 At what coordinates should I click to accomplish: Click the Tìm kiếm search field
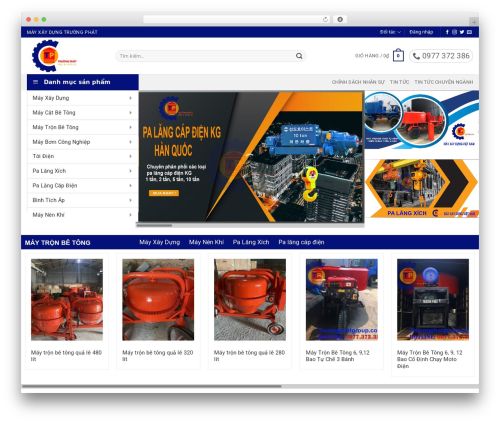click(x=211, y=56)
